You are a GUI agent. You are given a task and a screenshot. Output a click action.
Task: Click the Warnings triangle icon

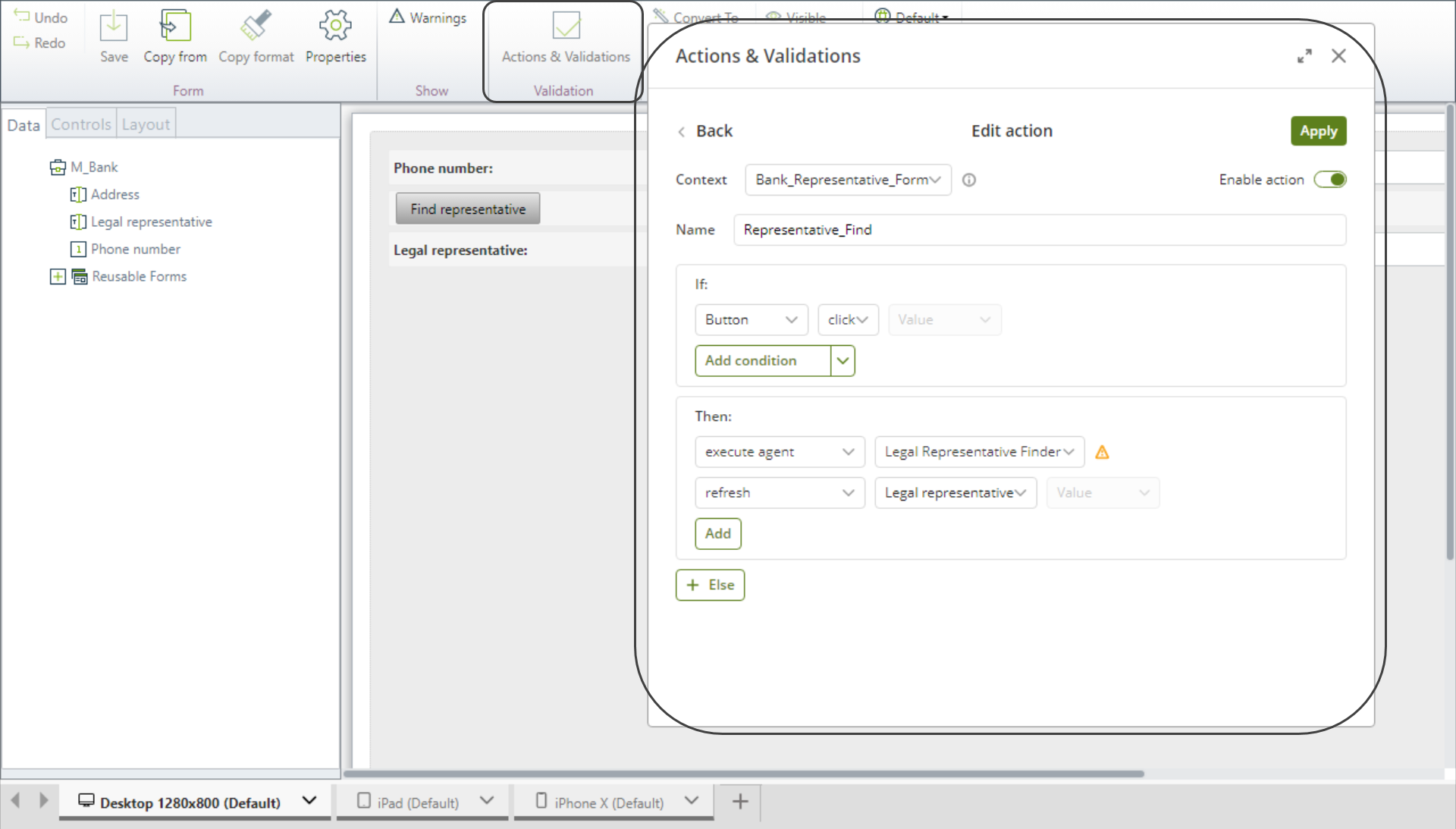[x=397, y=17]
